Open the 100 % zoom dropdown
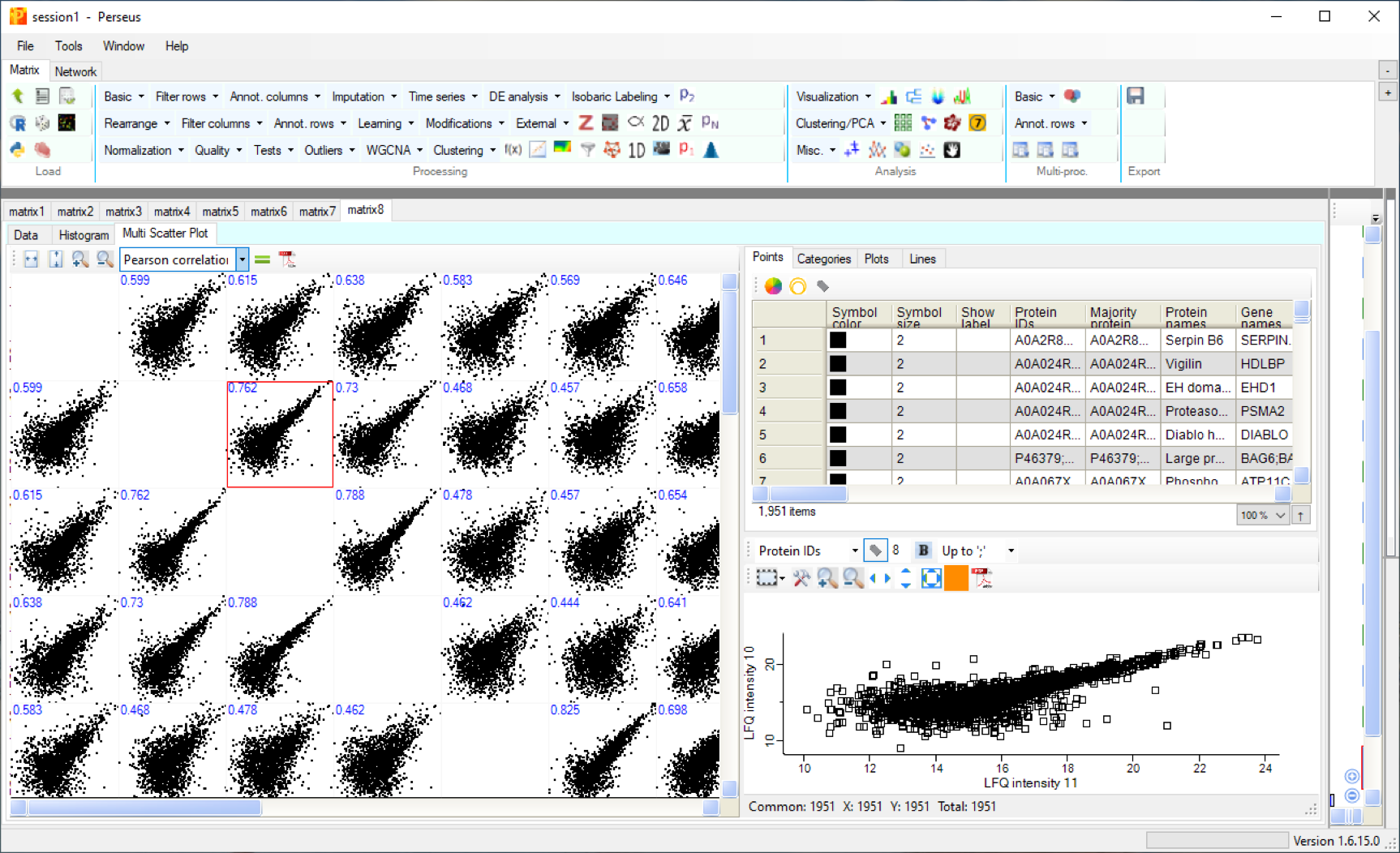The height and width of the screenshot is (853, 1400). [x=1280, y=515]
